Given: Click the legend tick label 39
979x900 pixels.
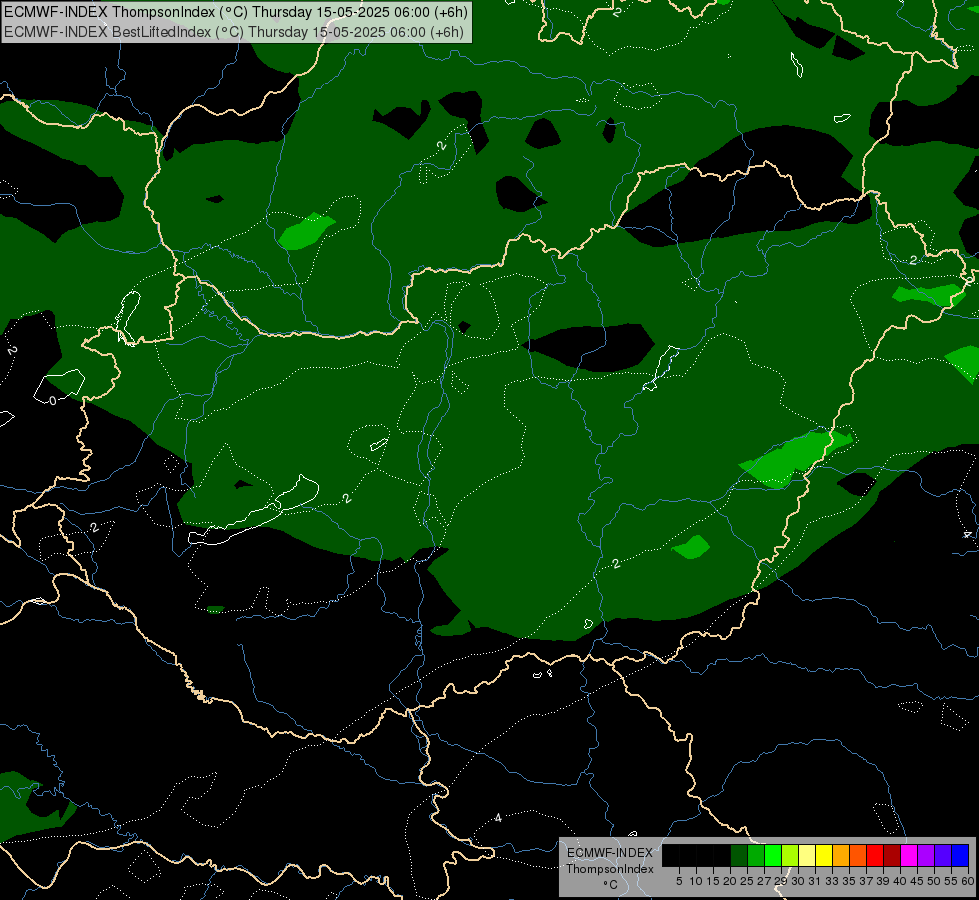Looking at the screenshot, I should [x=883, y=881].
